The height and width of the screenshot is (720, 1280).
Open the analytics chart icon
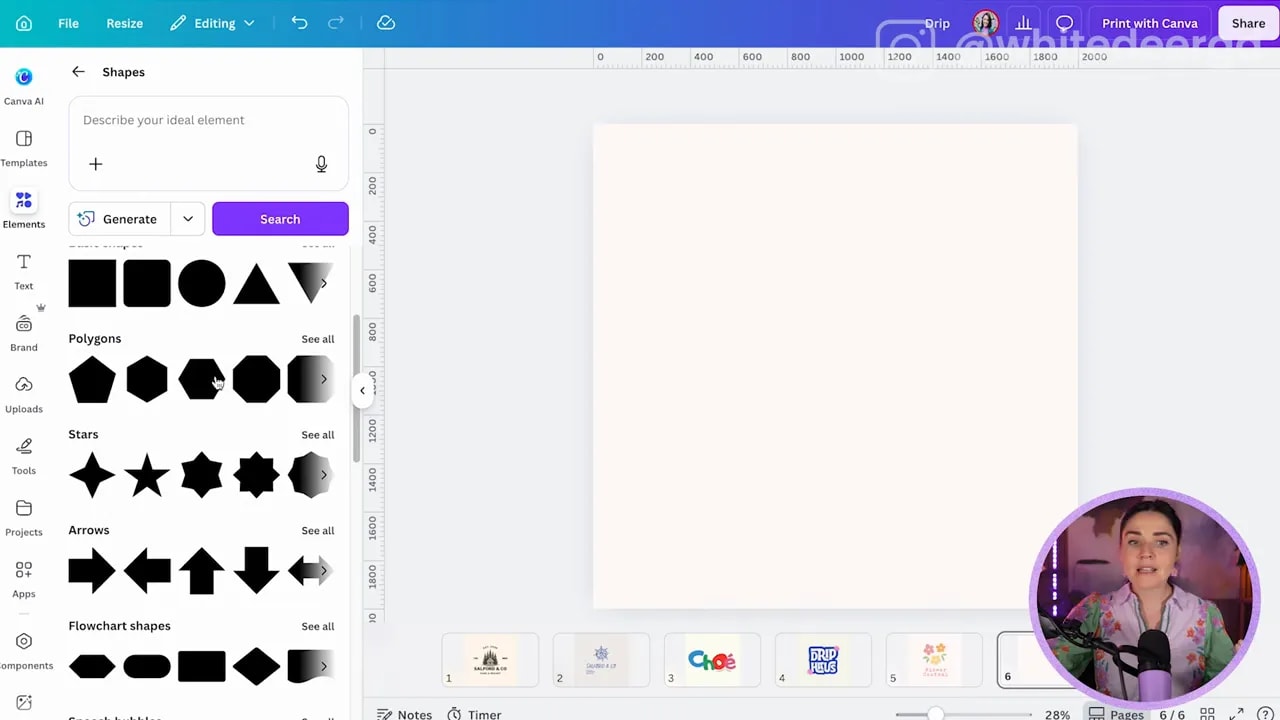(1023, 23)
